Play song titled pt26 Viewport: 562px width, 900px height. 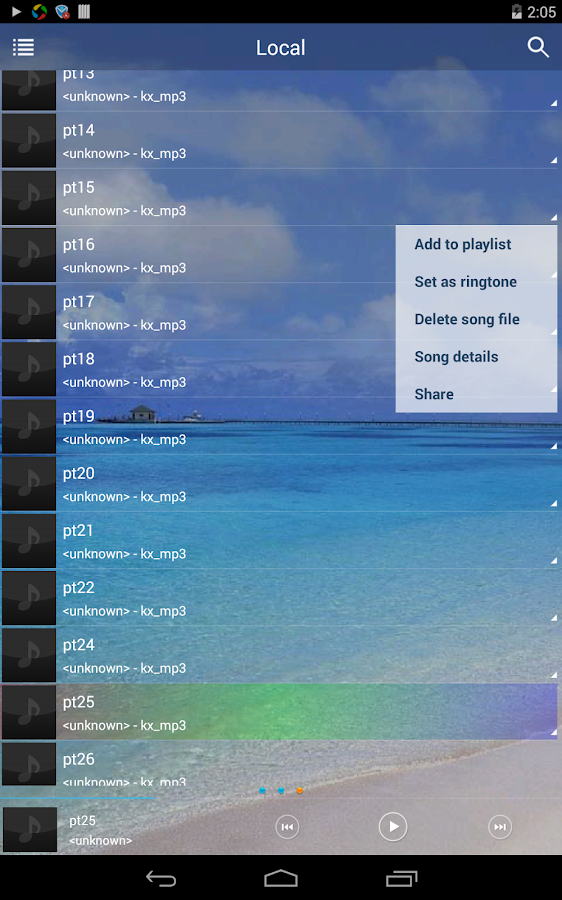coord(79,759)
